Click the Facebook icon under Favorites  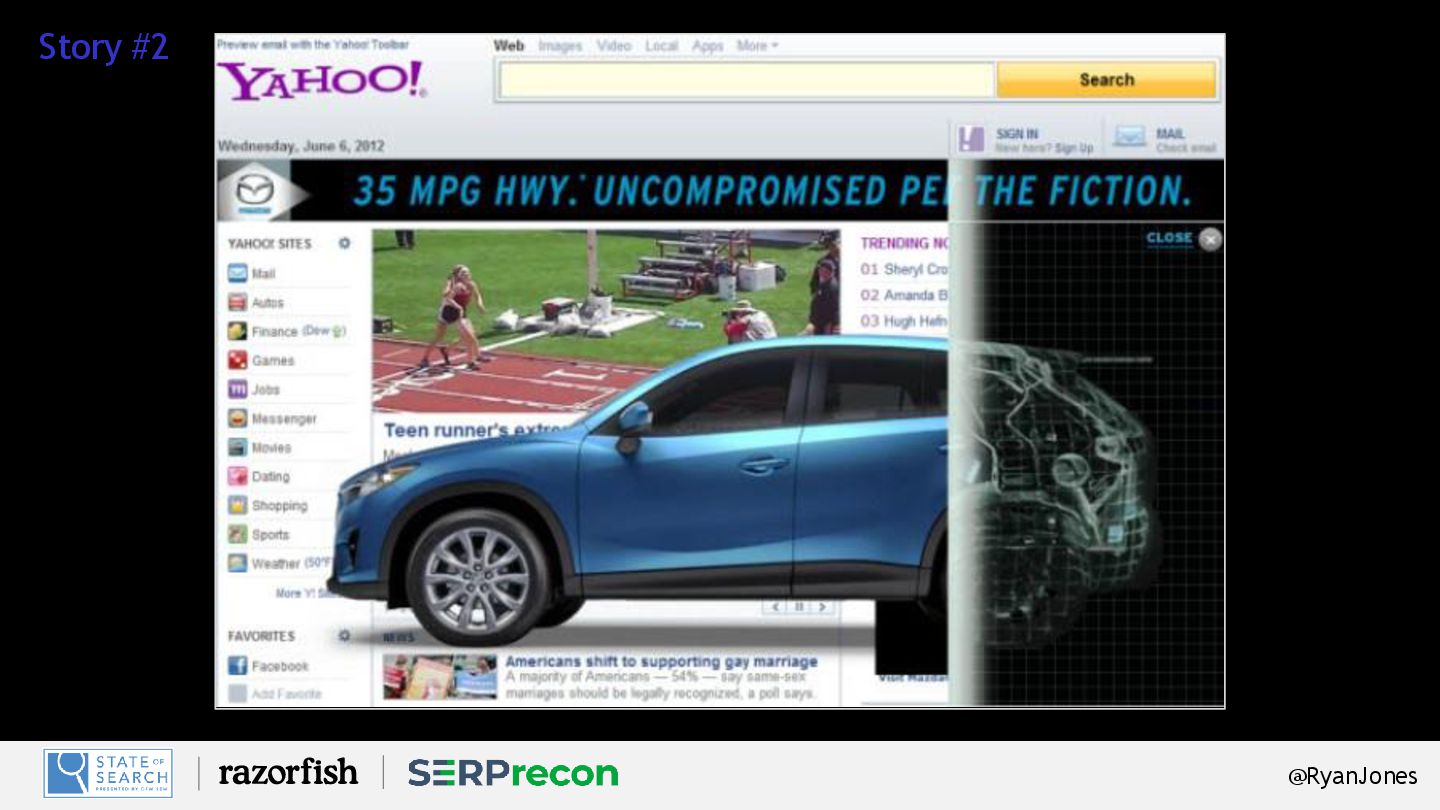[237, 665]
